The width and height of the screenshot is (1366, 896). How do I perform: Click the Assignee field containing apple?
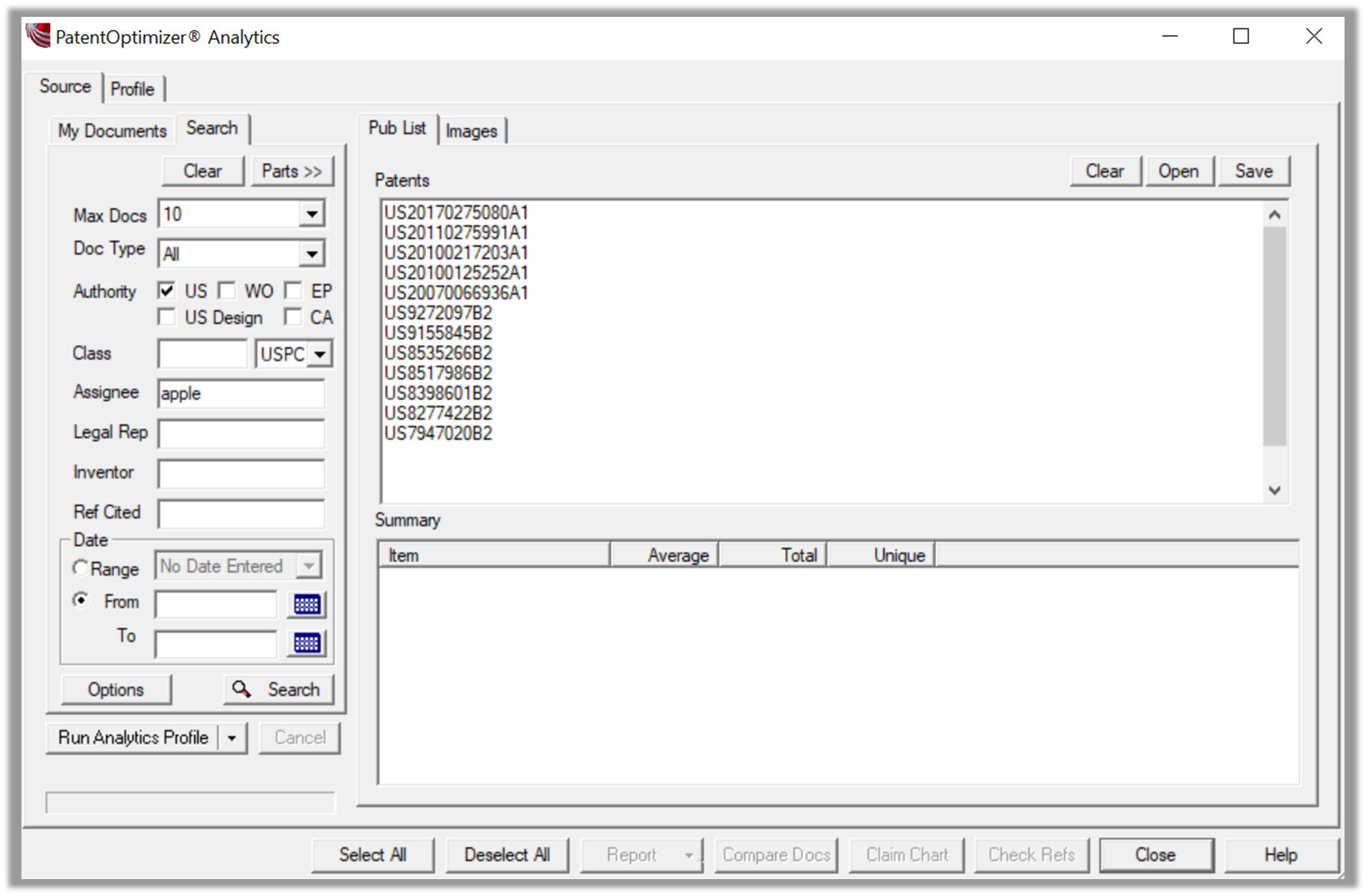(241, 394)
